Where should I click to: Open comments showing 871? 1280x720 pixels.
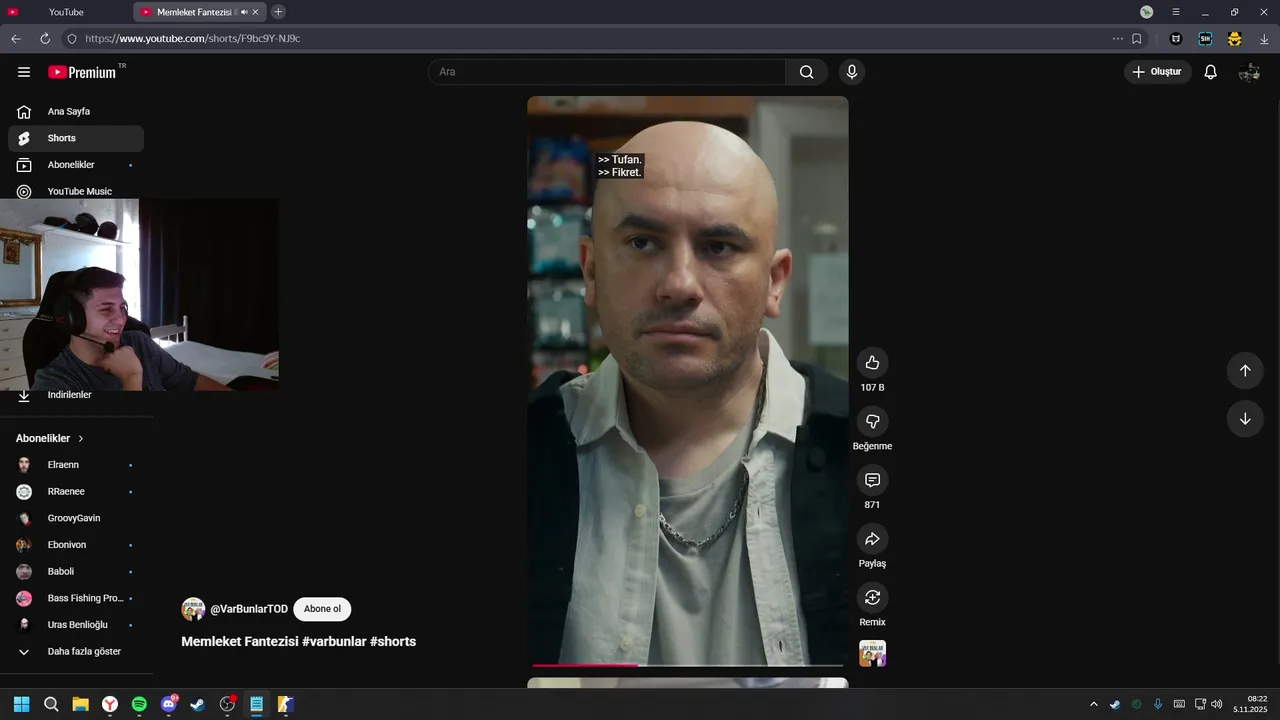pos(872,480)
